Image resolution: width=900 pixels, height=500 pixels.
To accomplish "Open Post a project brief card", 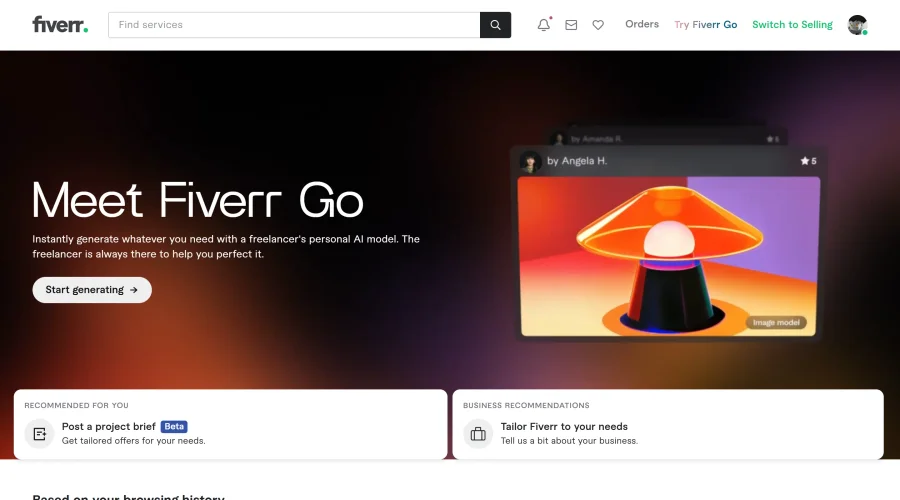I will point(230,424).
